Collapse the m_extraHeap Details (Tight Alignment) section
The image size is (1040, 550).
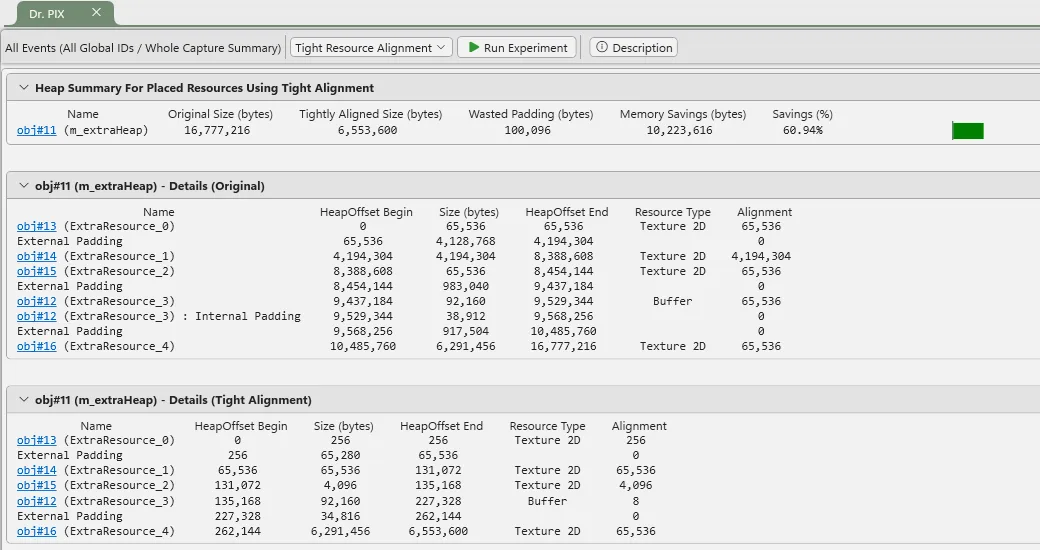21,400
